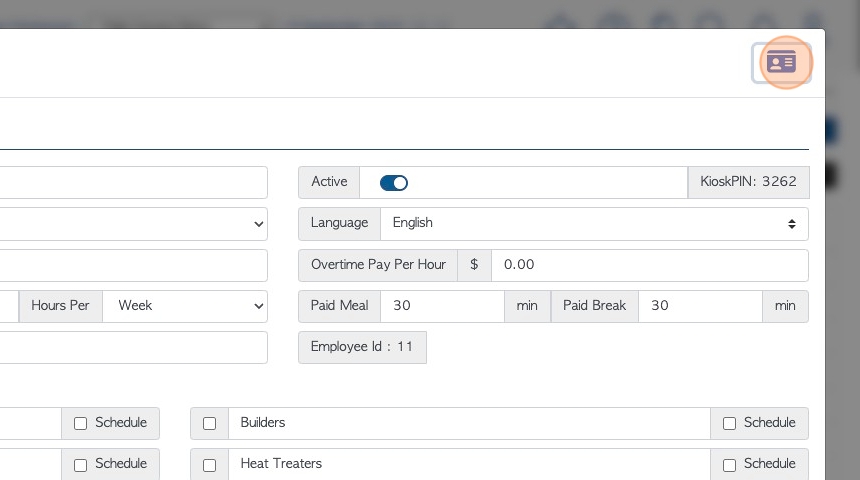The width and height of the screenshot is (860, 480).
Task: Click the Overtime Pay Per Hour field
Action: pos(649,265)
